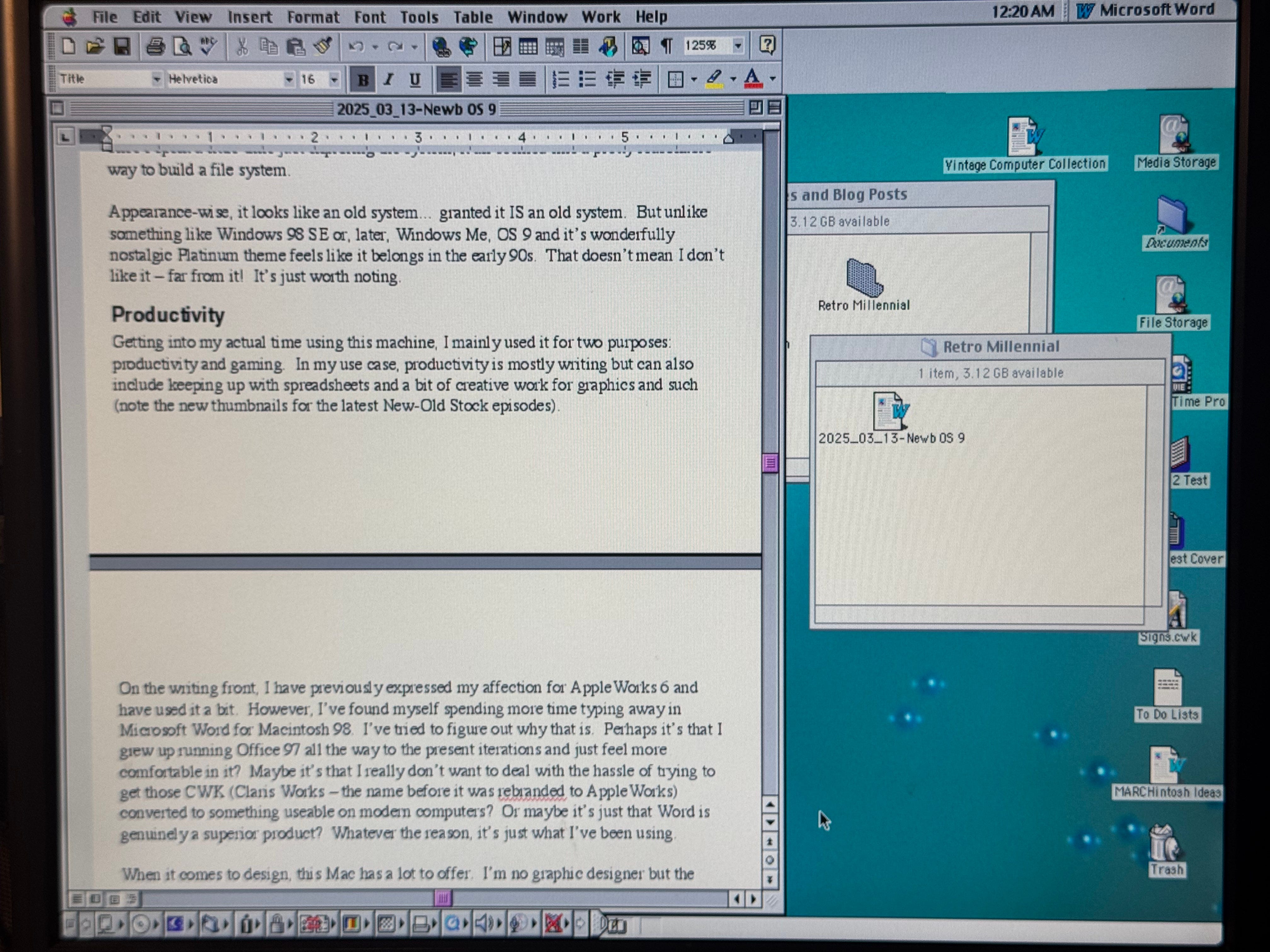Show the Web toolbar
This screenshot has height=952, width=1270.
click(468, 46)
